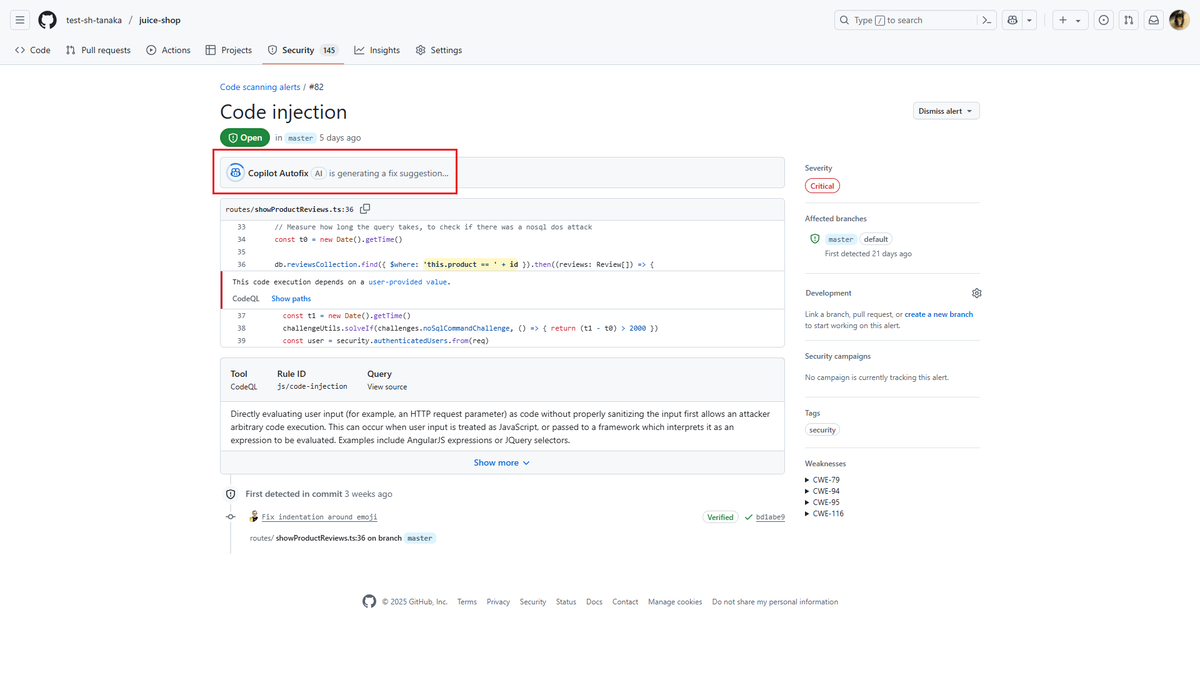Screen dimensions: 1200x675
Task: Expand the CWE-79 weakness
Action: click(822, 480)
